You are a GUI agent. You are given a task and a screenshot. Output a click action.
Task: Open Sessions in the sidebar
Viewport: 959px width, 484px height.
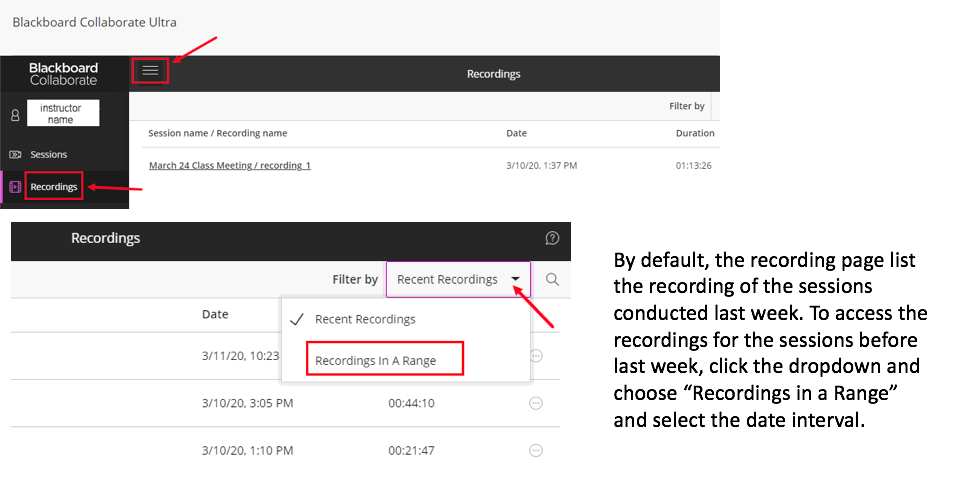(x=48, y=155)
